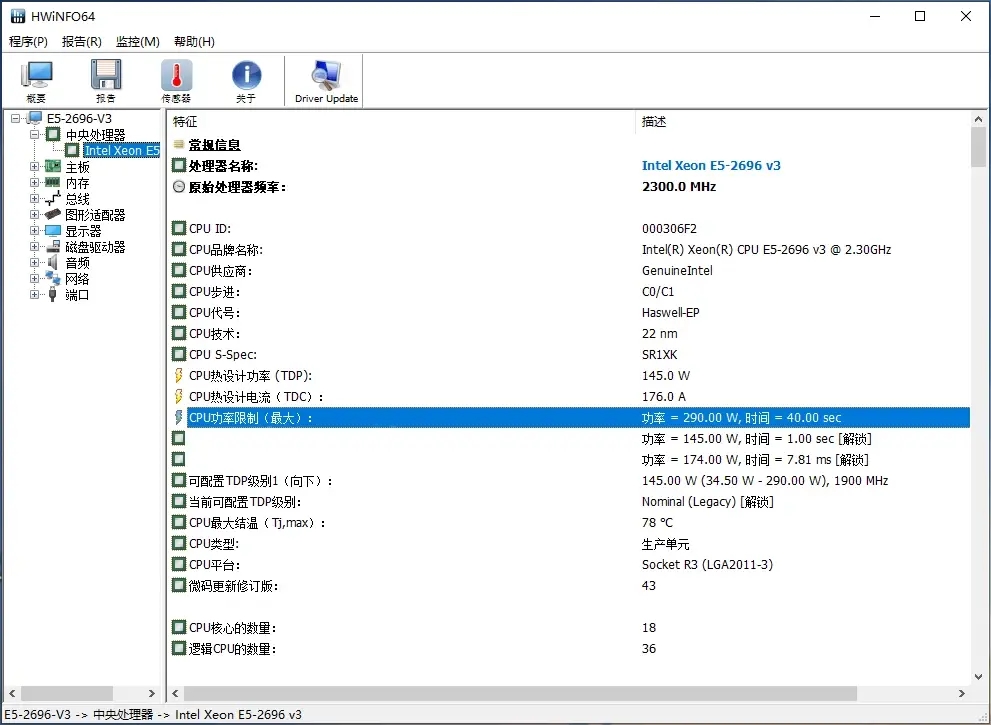Expand the 主板 tree node
Viewport: 991px width, 725px height.
pos(34,167)
